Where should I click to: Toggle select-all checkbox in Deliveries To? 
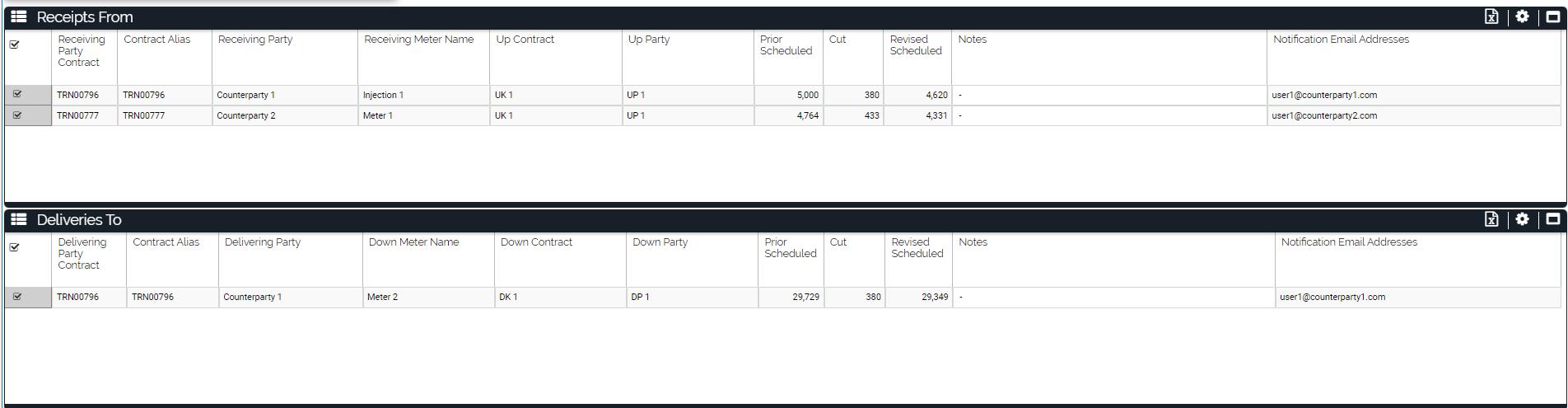coord(15,247)
